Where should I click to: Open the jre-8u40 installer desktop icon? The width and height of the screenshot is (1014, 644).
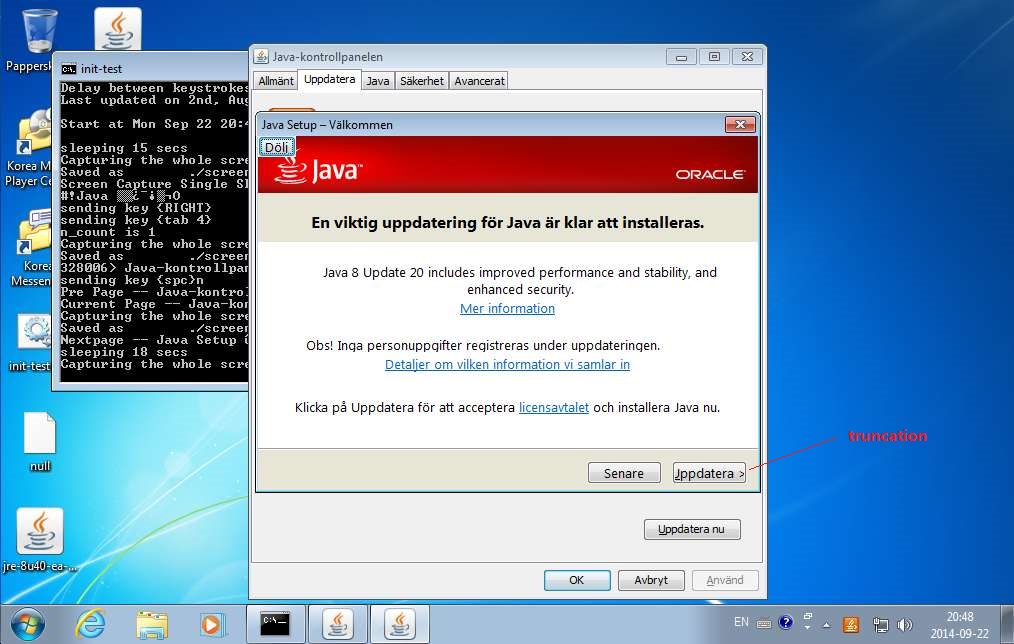point(40,531)
